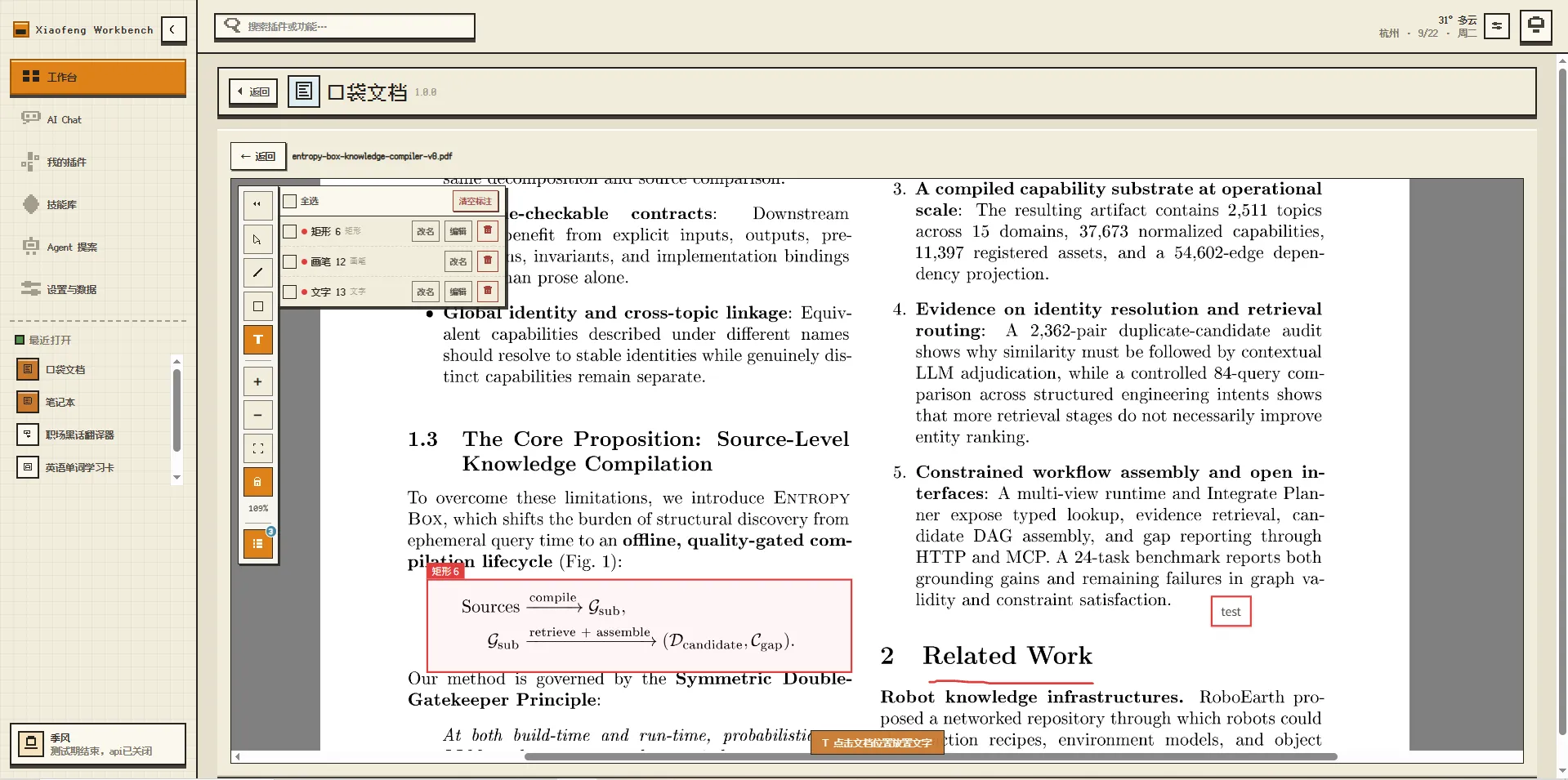
Task: Click the search magnifier icon
Action: click(233, 25)
